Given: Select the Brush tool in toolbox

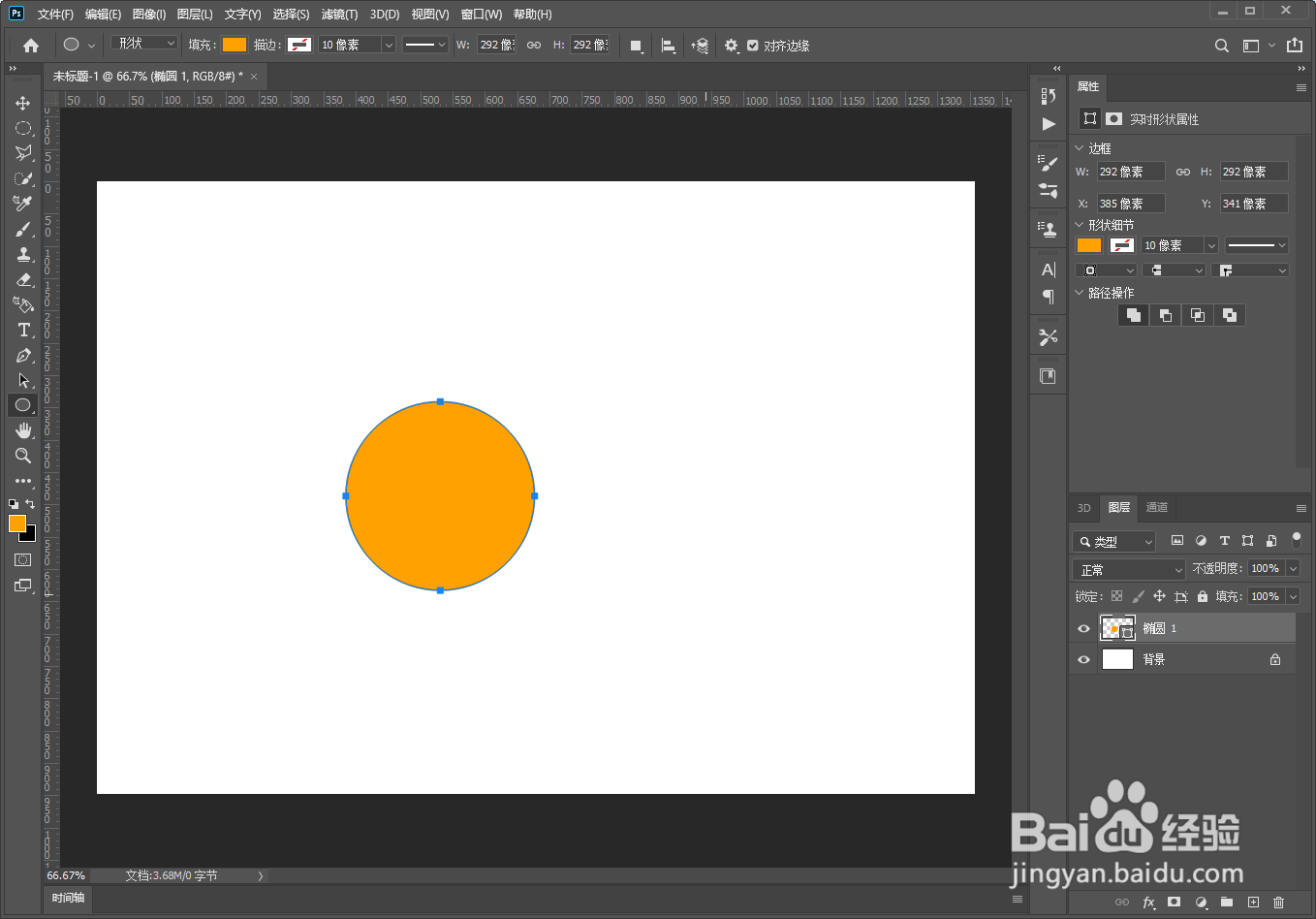Looking at the screenshot, I should click(23, 229).
